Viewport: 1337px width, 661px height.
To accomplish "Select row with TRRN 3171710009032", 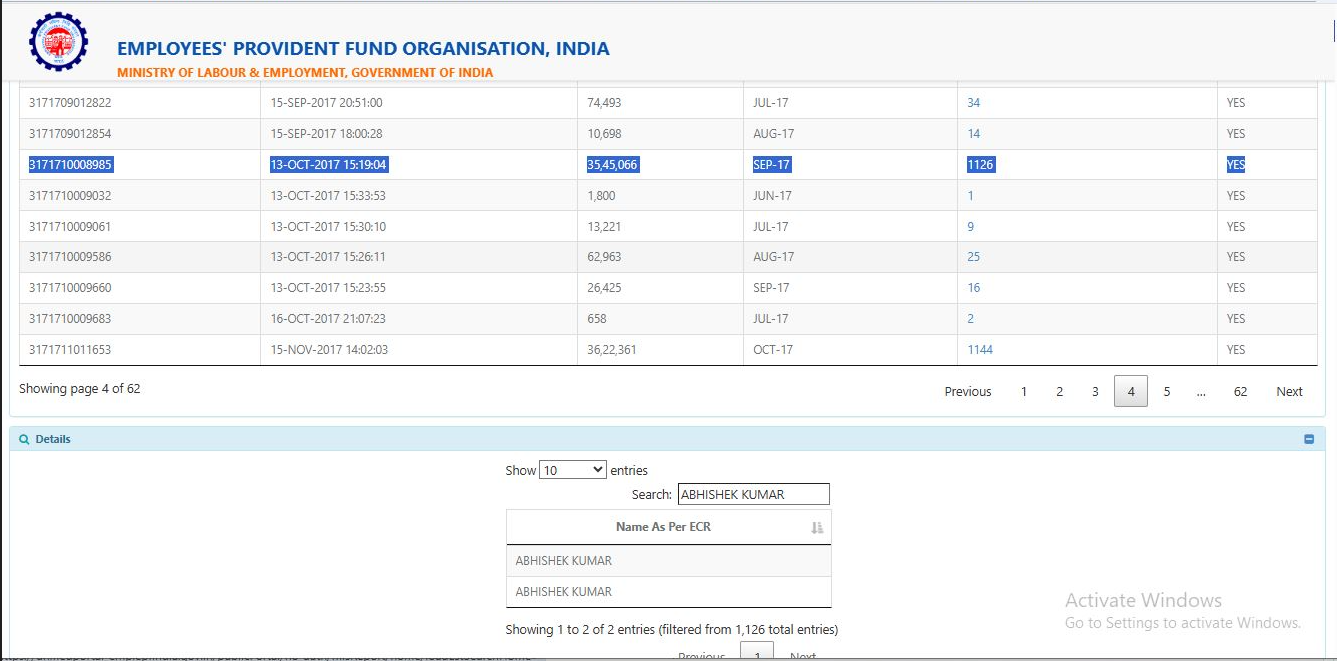I will [x=70, y=196].
